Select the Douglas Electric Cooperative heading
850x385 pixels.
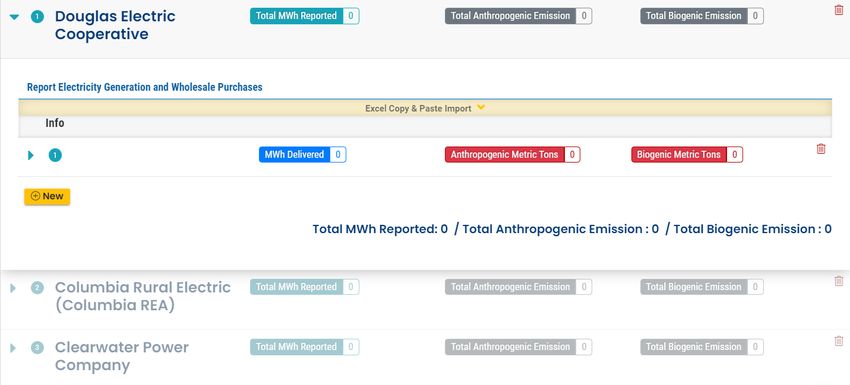[x=115, y=25]
